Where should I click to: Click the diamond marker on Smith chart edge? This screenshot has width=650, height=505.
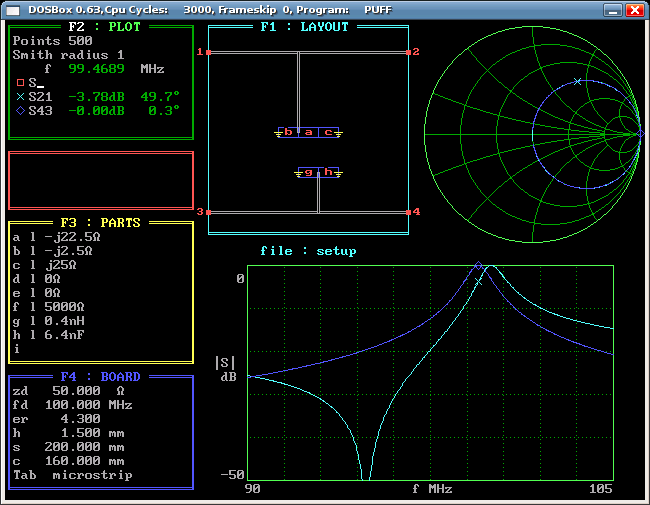pos(640,134)
